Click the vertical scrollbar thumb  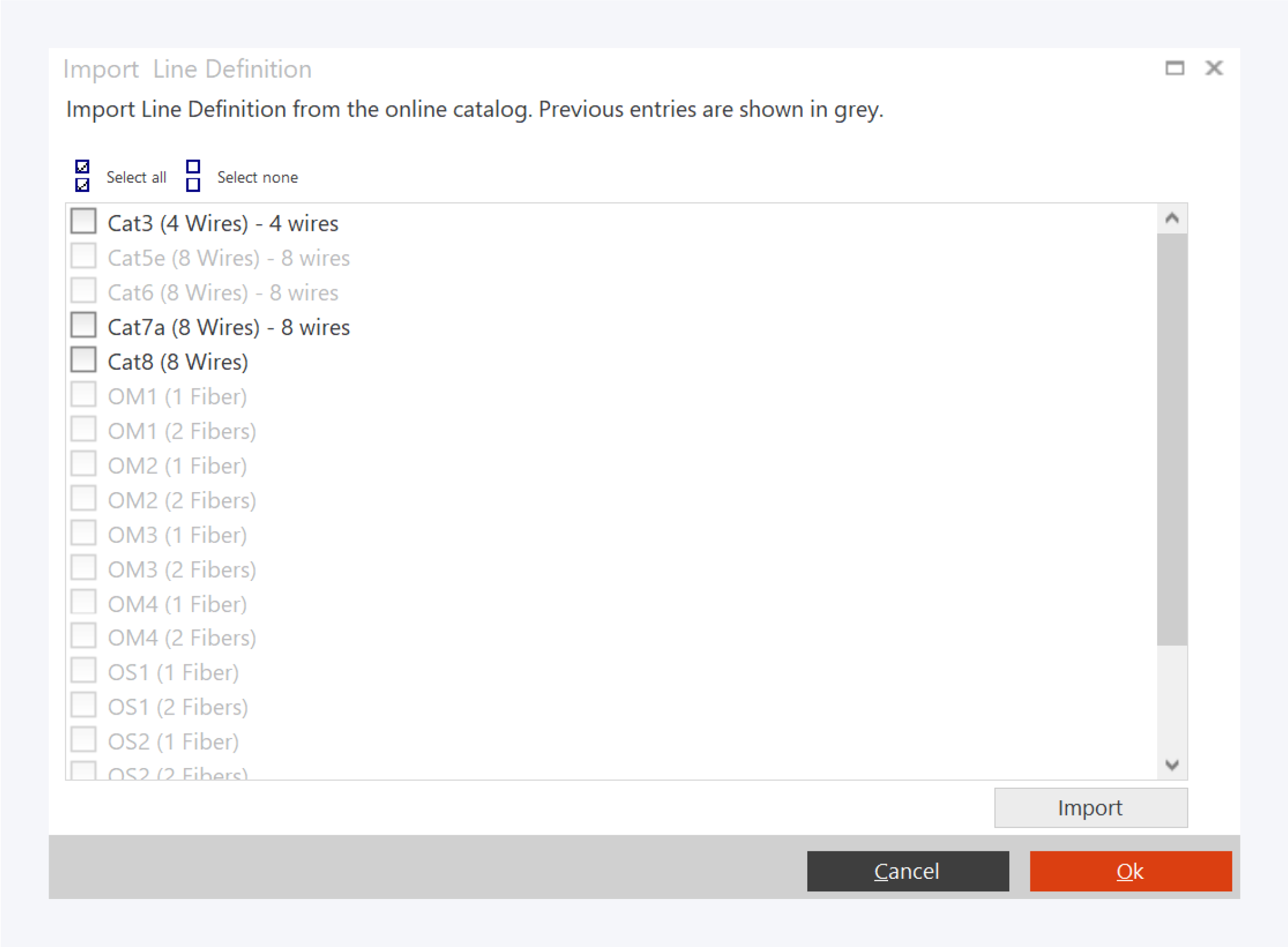pos(1172,439)
